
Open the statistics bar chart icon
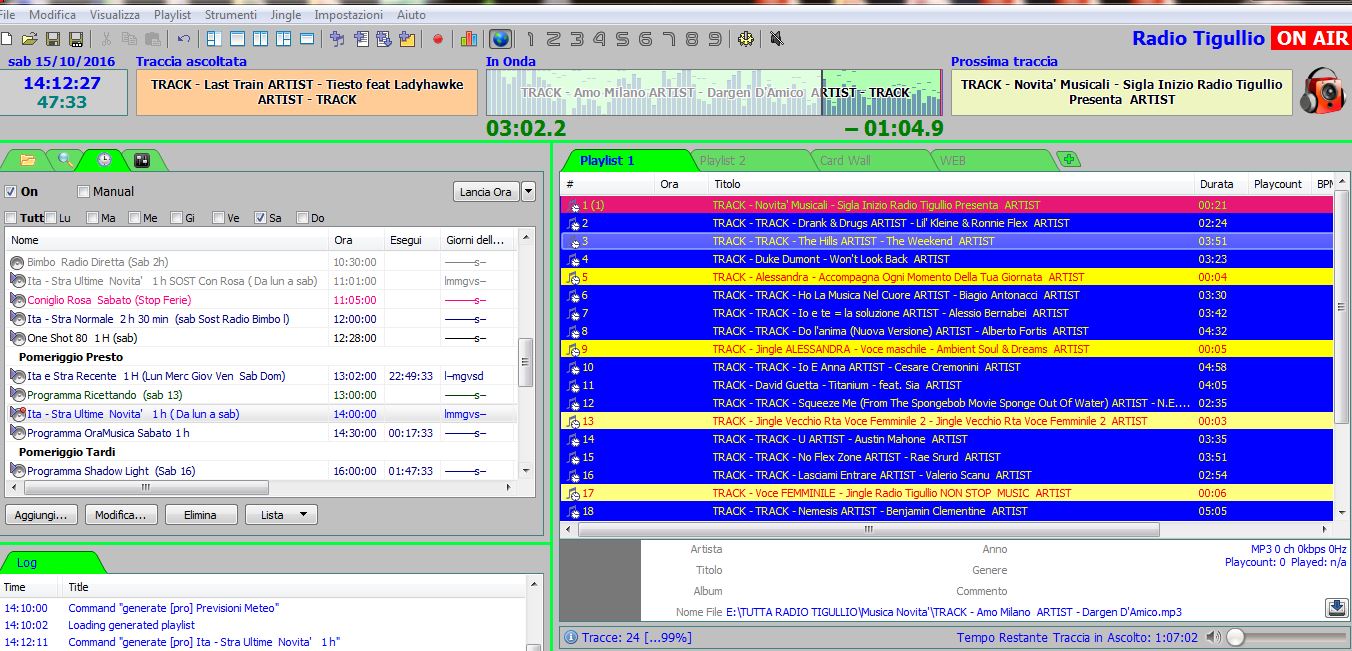468,39
